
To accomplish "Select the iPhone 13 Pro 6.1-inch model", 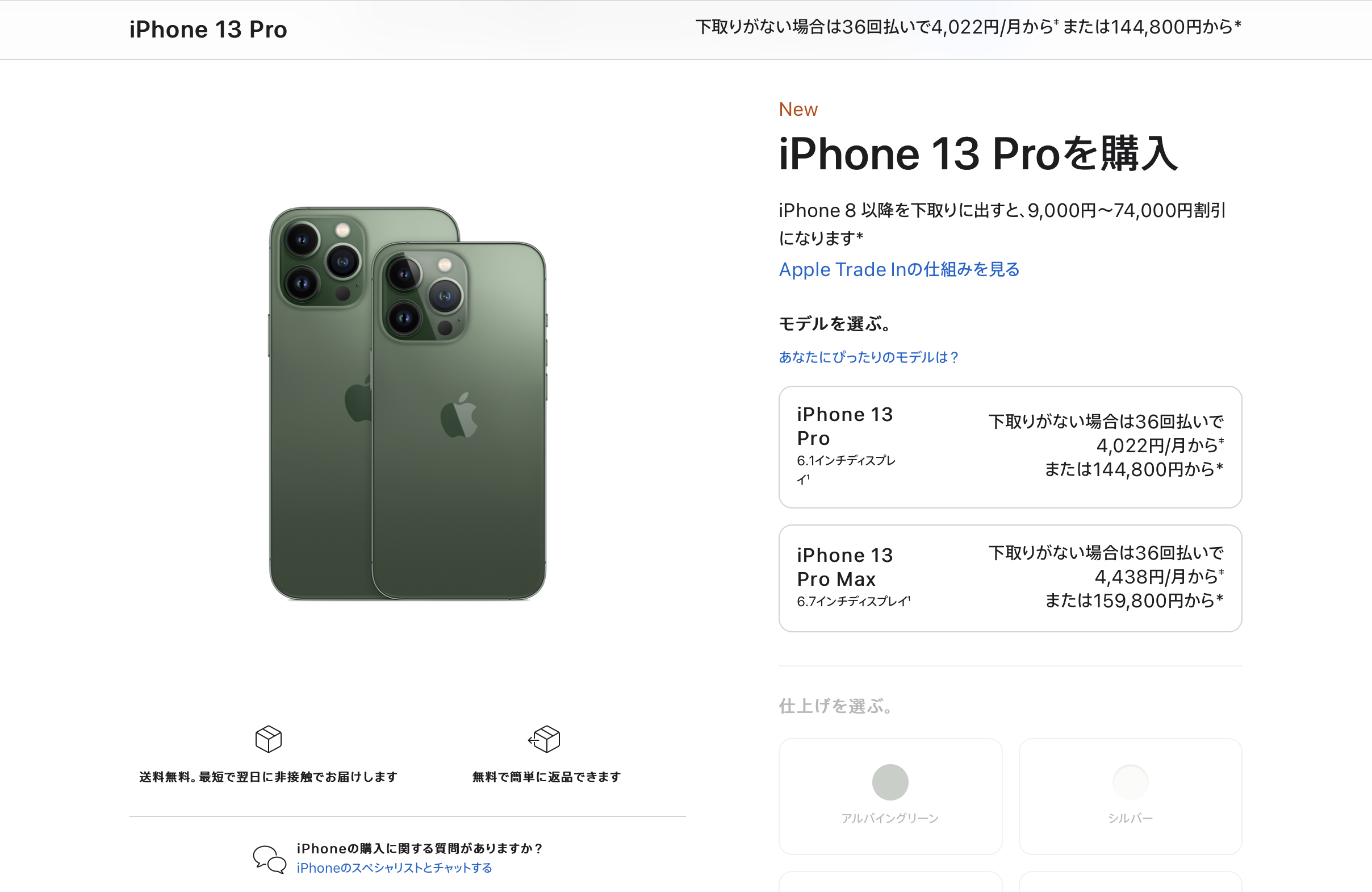I will 1010,447.
